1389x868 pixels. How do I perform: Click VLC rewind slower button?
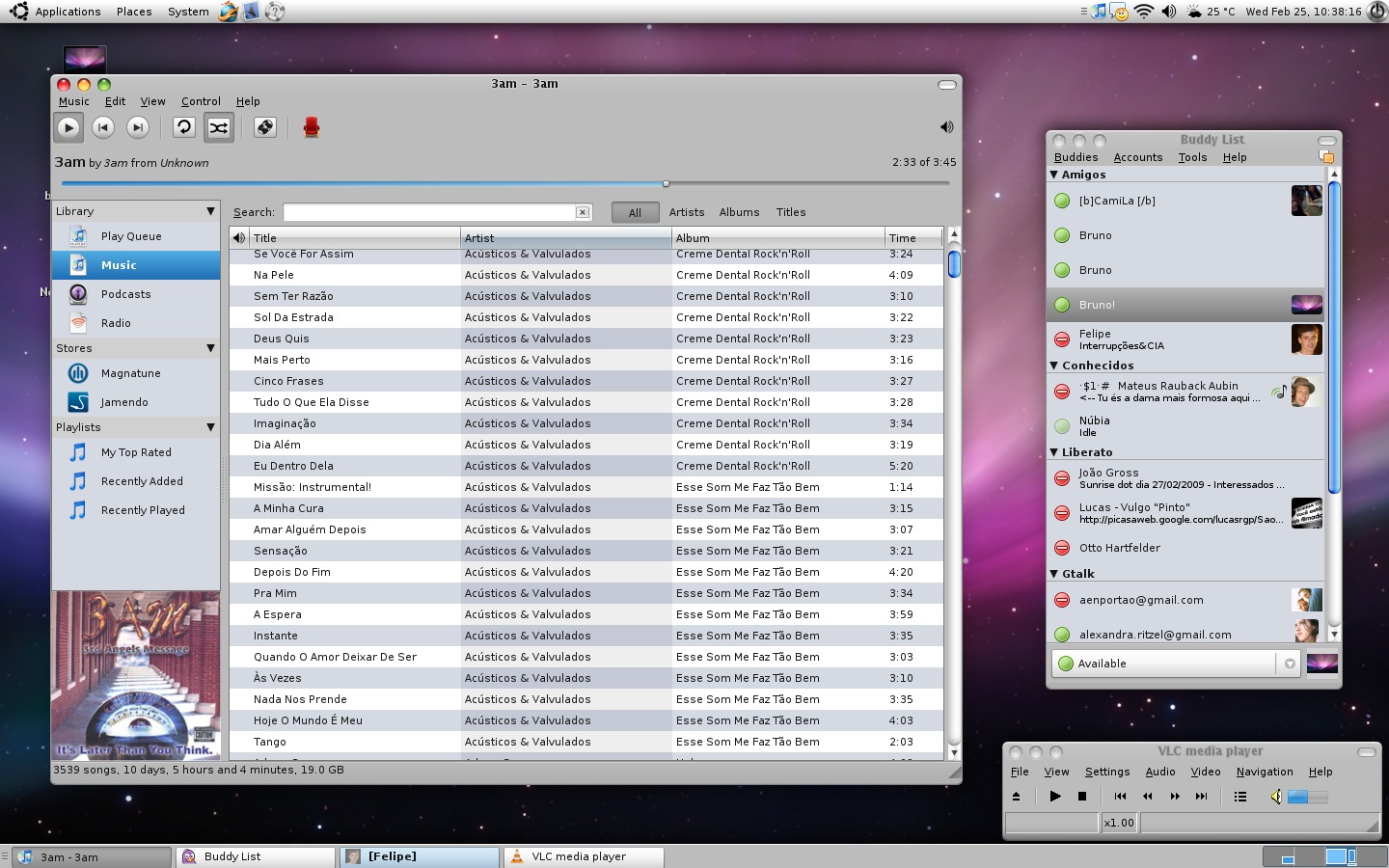pos(1147,797)
